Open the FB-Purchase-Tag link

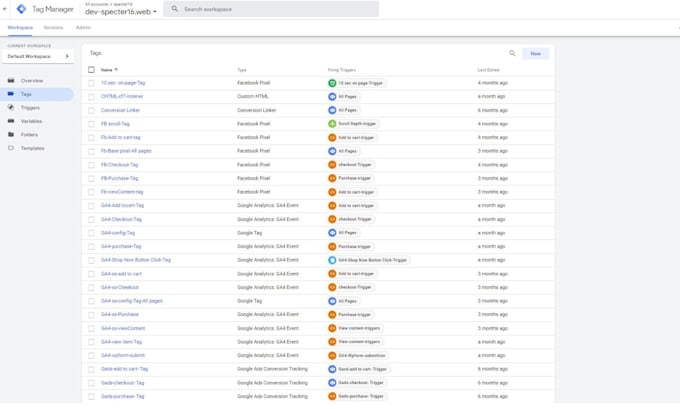click(x=119, y=178)
